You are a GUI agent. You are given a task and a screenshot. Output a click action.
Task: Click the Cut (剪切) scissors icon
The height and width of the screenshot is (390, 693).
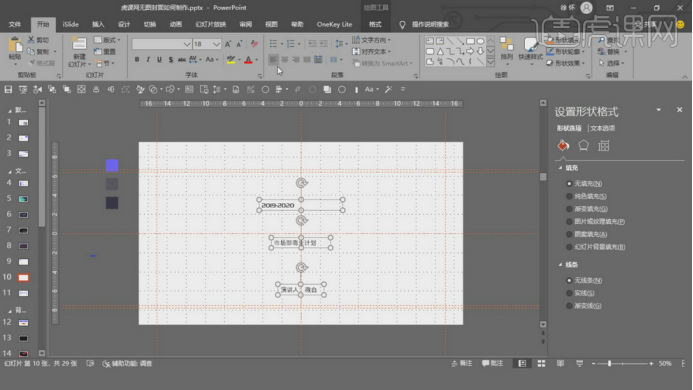pyautogui.click(x=31, y=40)
